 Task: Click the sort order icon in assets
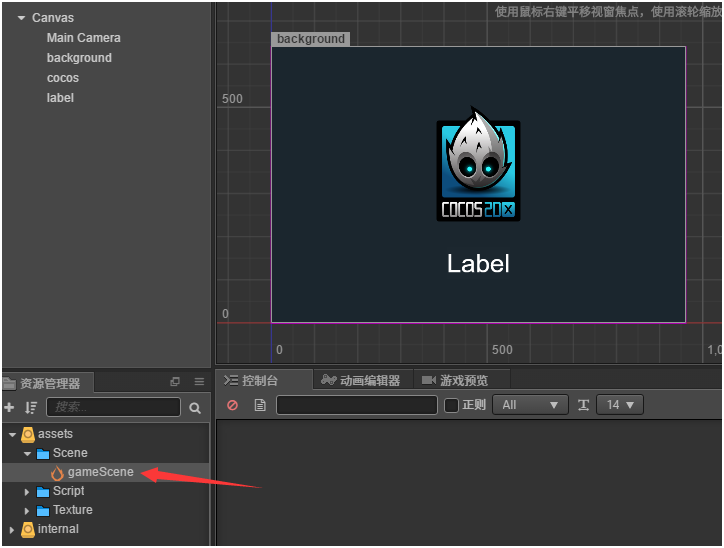[x=31, y=407]
